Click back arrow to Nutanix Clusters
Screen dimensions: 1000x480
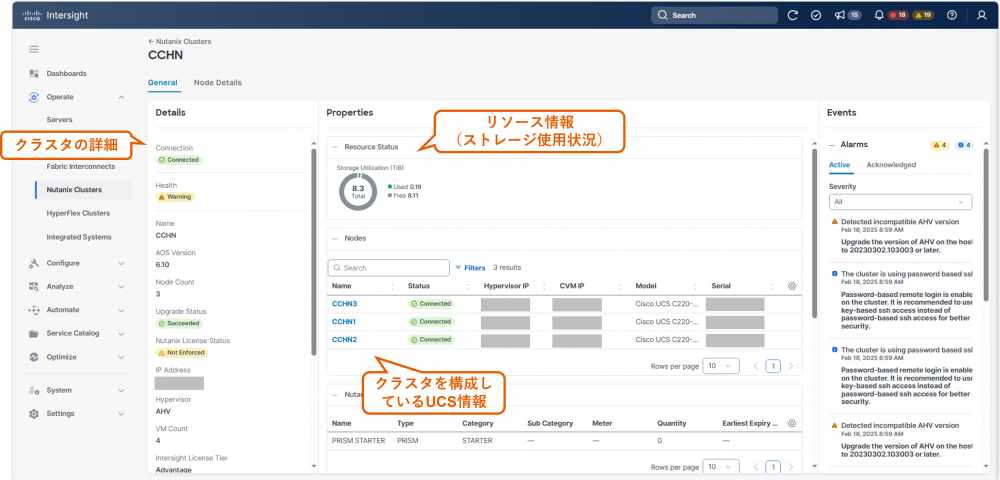151,41
